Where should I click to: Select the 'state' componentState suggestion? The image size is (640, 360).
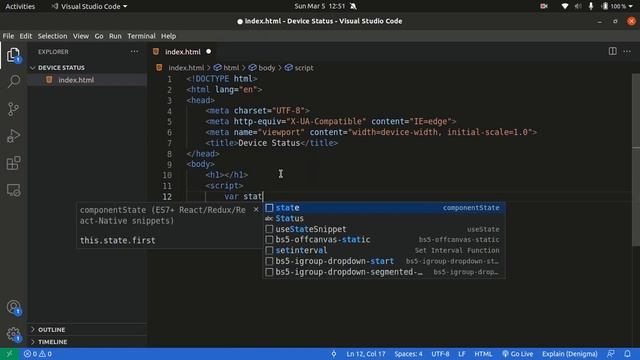coord(384,208)
